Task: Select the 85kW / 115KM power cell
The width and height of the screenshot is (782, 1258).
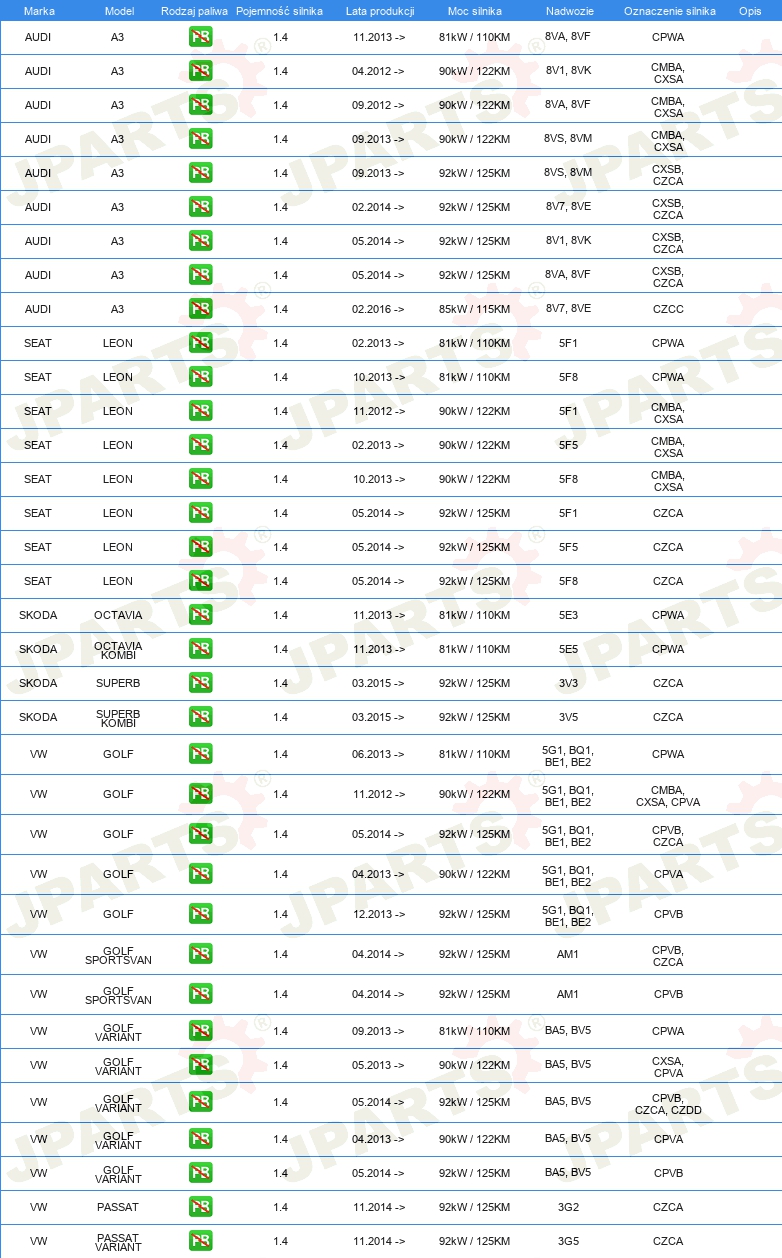Action: 475,309
